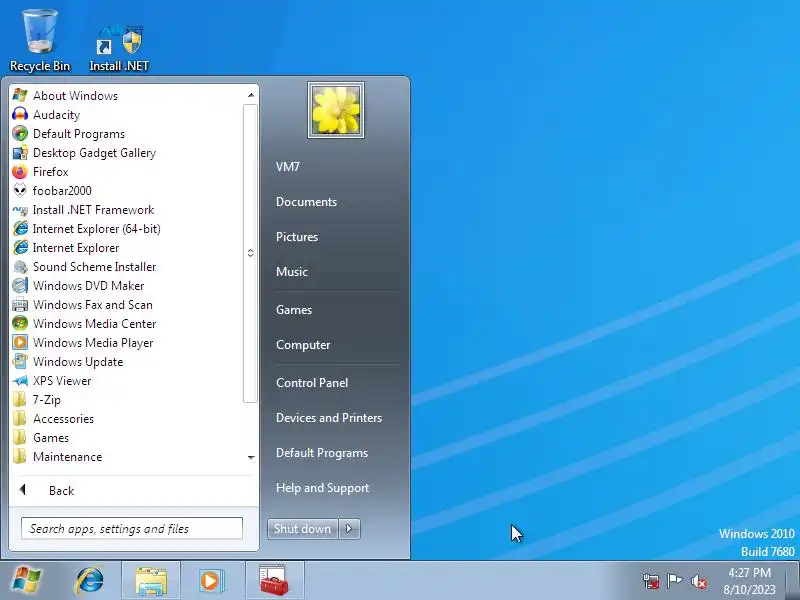
Task: Launch Firefox from its icon
Action: point(20,172)
